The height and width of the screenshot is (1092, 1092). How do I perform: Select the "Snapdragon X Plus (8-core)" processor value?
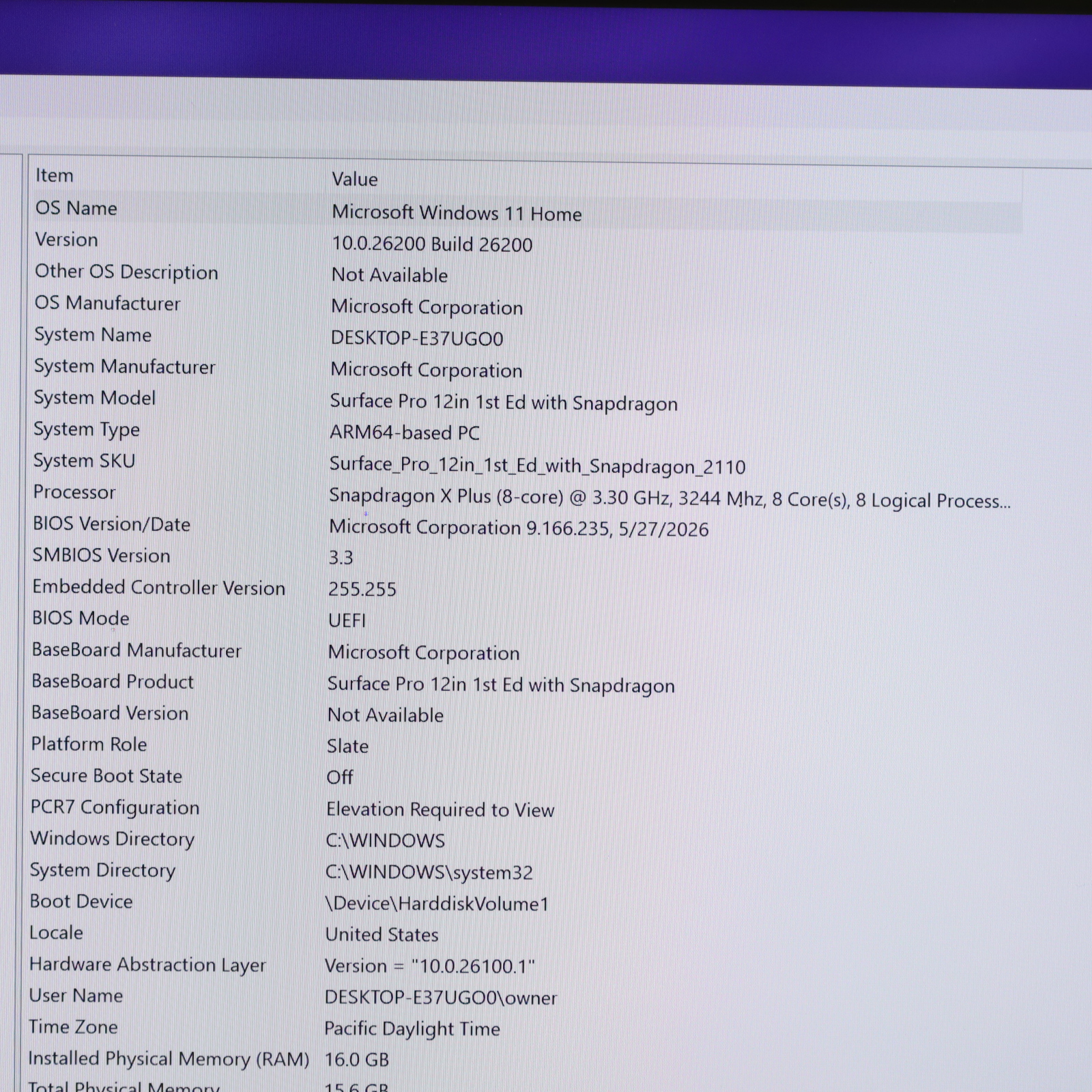pyautogui.click(x=670, y=498)
